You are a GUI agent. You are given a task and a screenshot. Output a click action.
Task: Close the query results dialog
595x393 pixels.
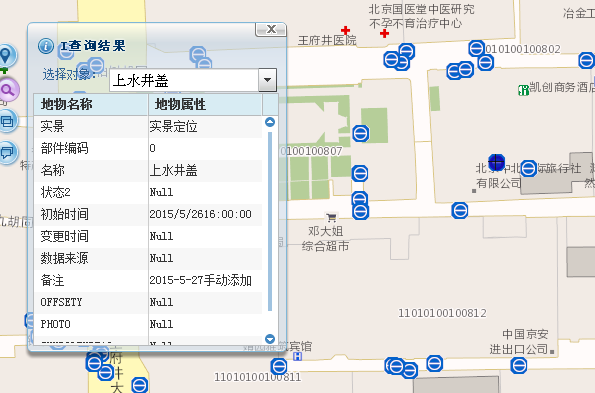pos(271,29)
